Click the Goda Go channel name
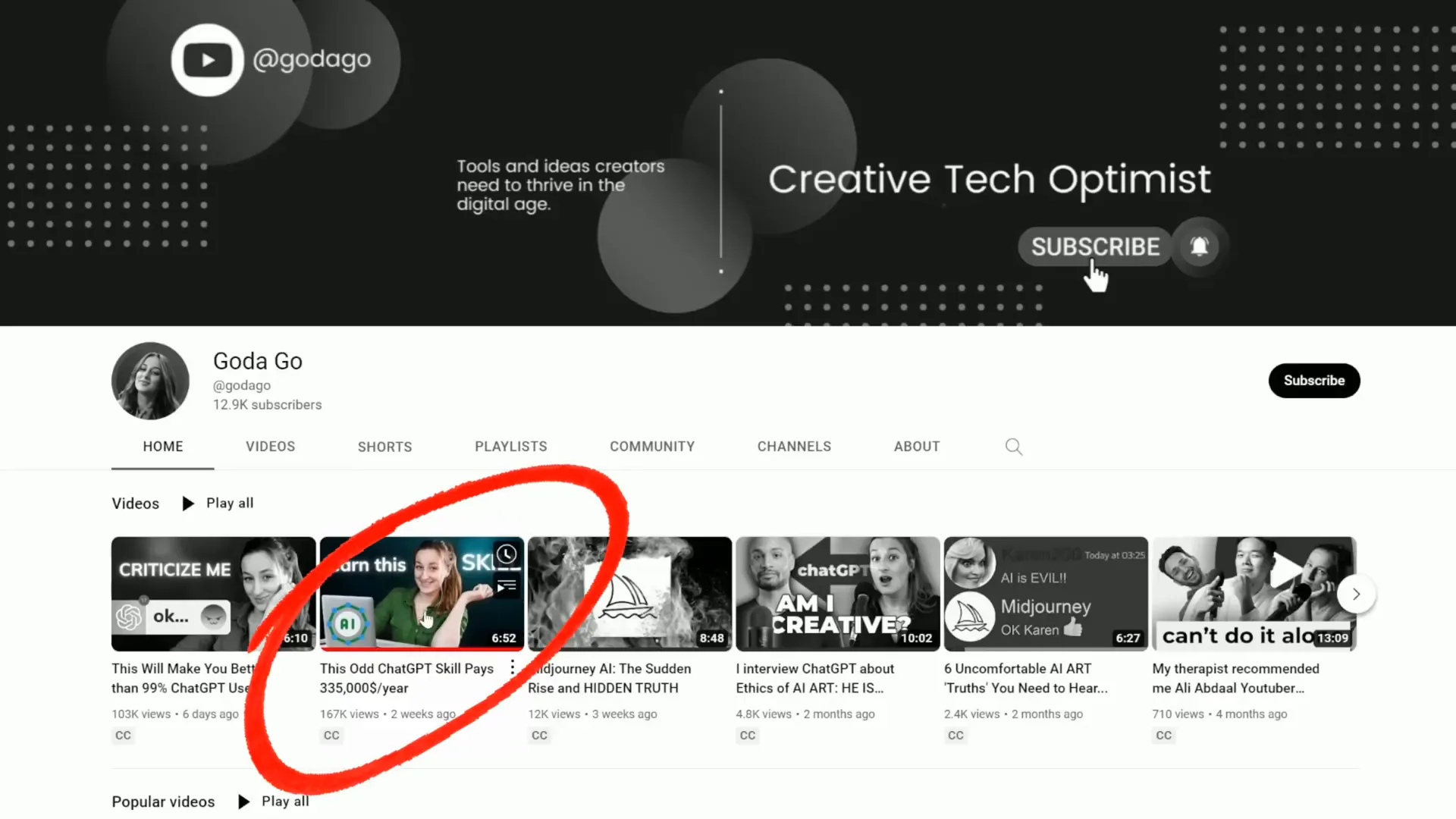This screenshot has height=819, width=1456. (258, 361)
